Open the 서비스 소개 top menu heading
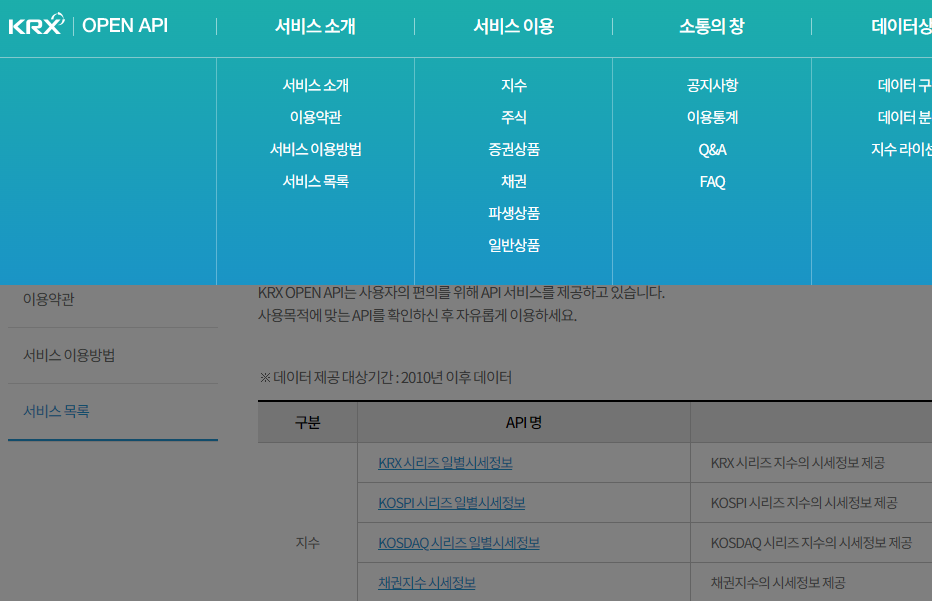Image resolution: width=932 pixels, height=601 pixels. click(x=315, y=26)
